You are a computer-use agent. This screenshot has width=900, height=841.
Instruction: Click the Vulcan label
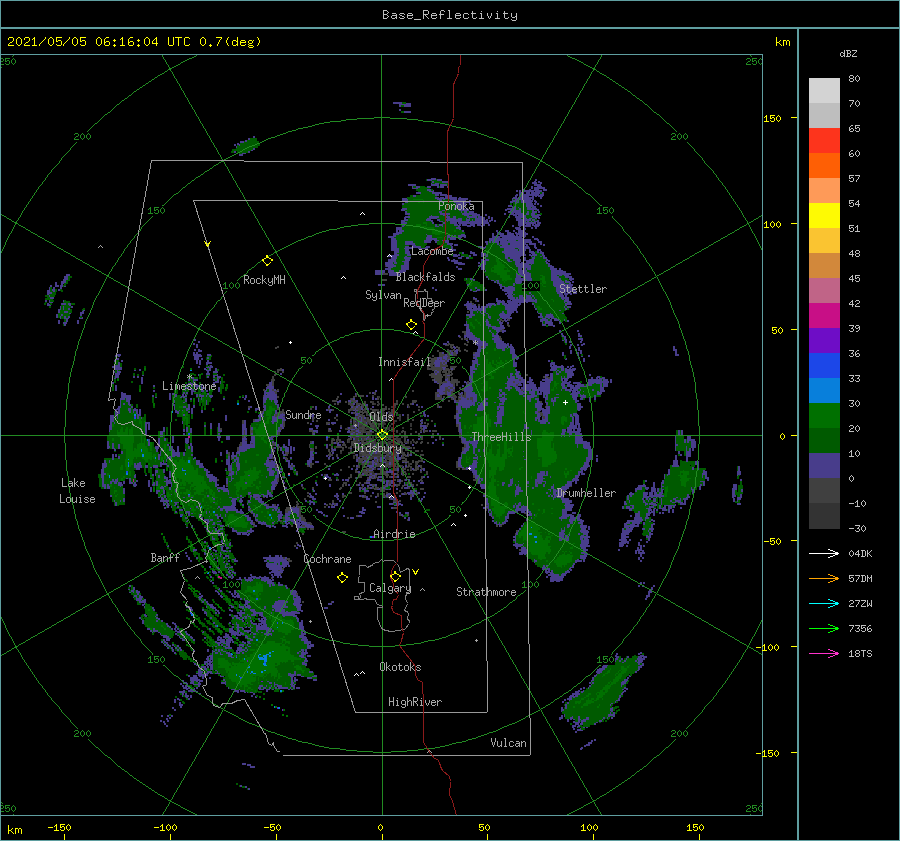tap(508, 743)
